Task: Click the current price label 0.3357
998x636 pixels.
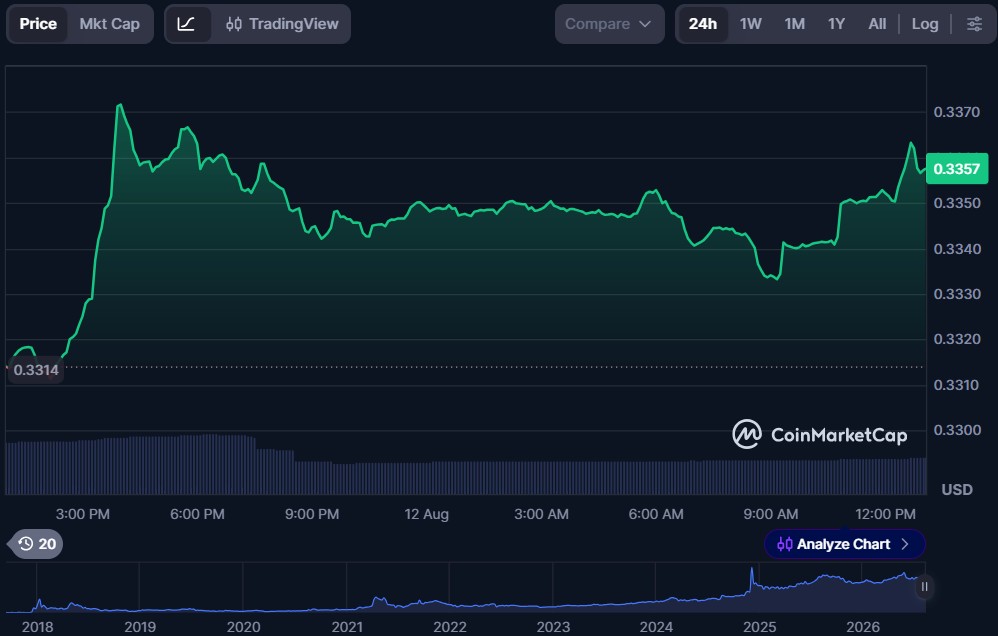Action: [x=957, y=169]
